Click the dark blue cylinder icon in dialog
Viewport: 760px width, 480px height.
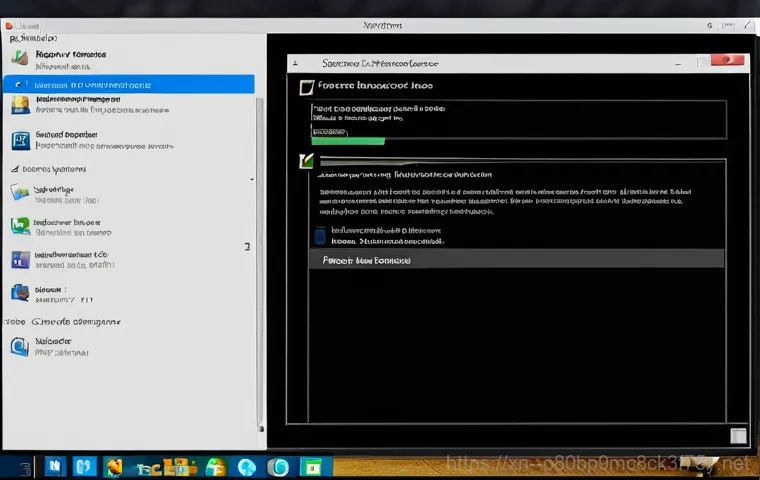point(320,236)
